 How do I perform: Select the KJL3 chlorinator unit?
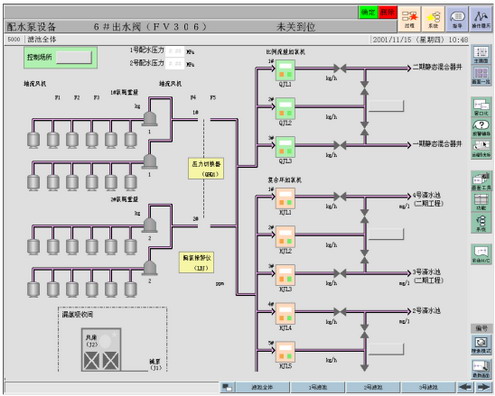click(285, 275)
